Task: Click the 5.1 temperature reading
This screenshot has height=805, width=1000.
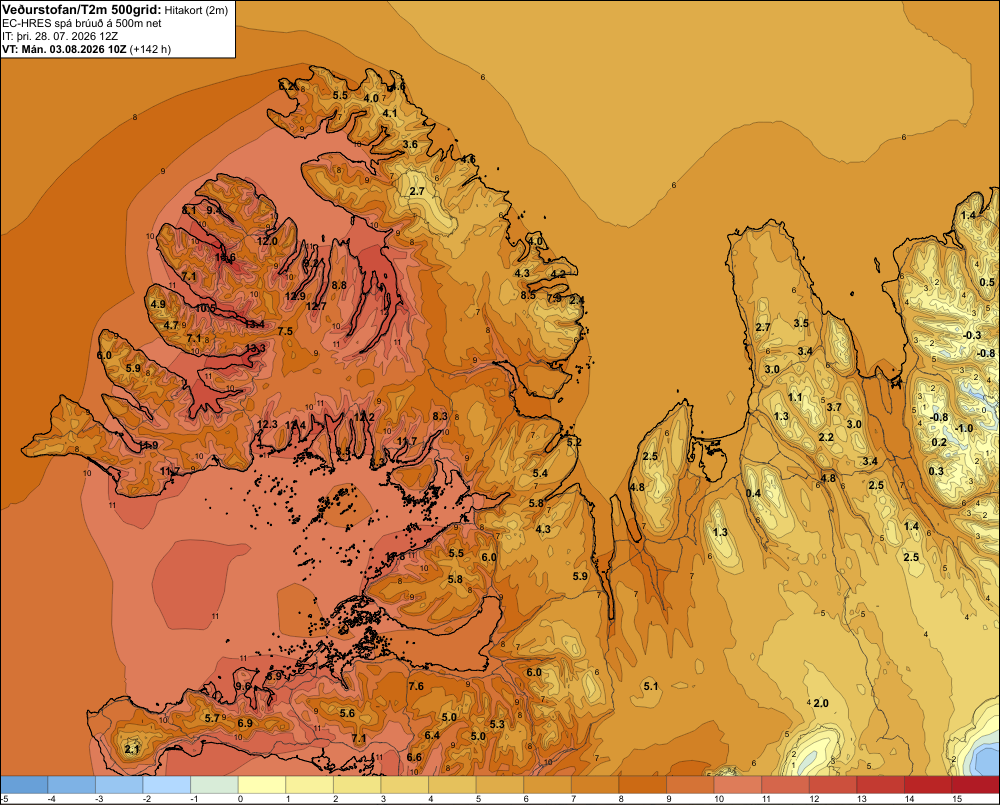Action: pos(651,686)
